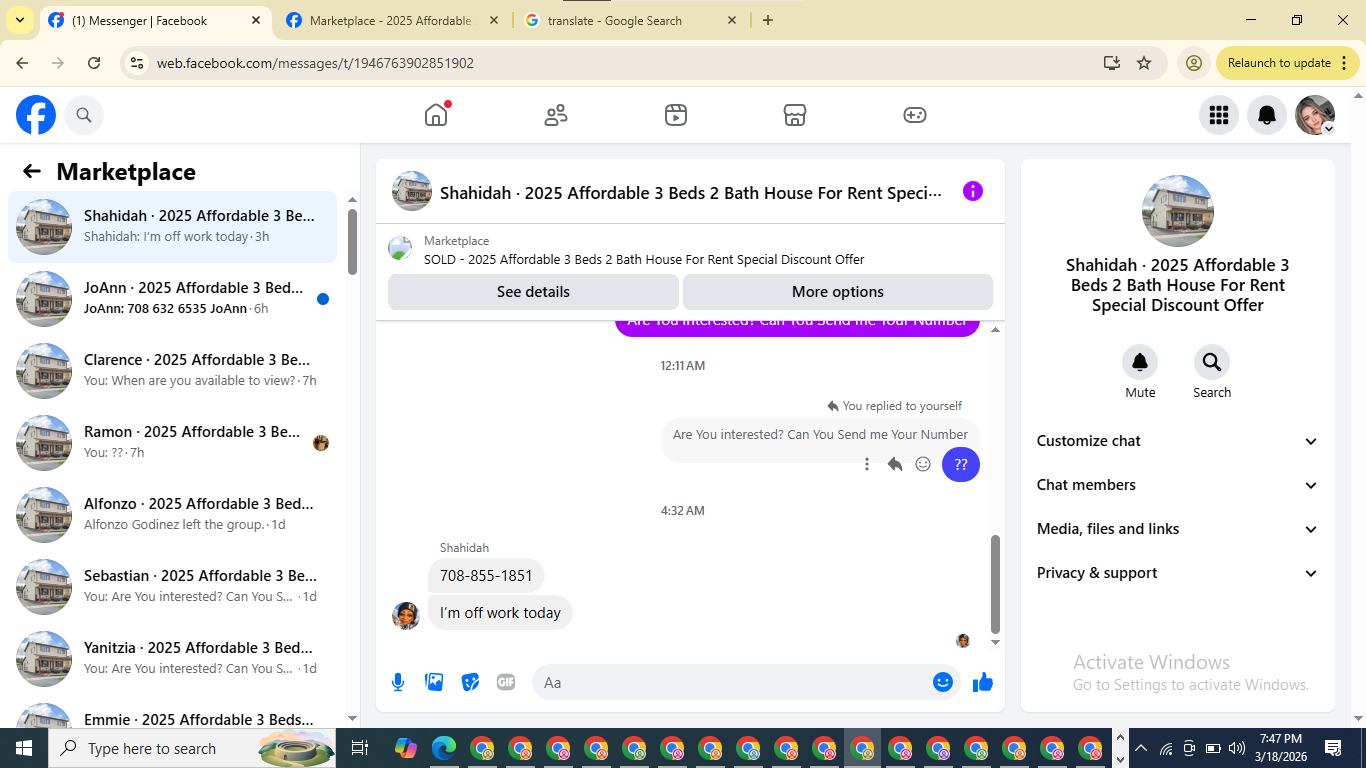Open Chrome tab search dropdown arrow
1366x768 pixels.
point(19,20)
